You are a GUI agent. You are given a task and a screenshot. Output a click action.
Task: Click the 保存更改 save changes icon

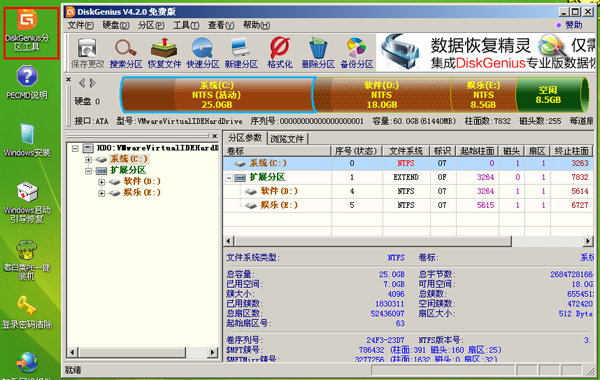click(87, 53)
